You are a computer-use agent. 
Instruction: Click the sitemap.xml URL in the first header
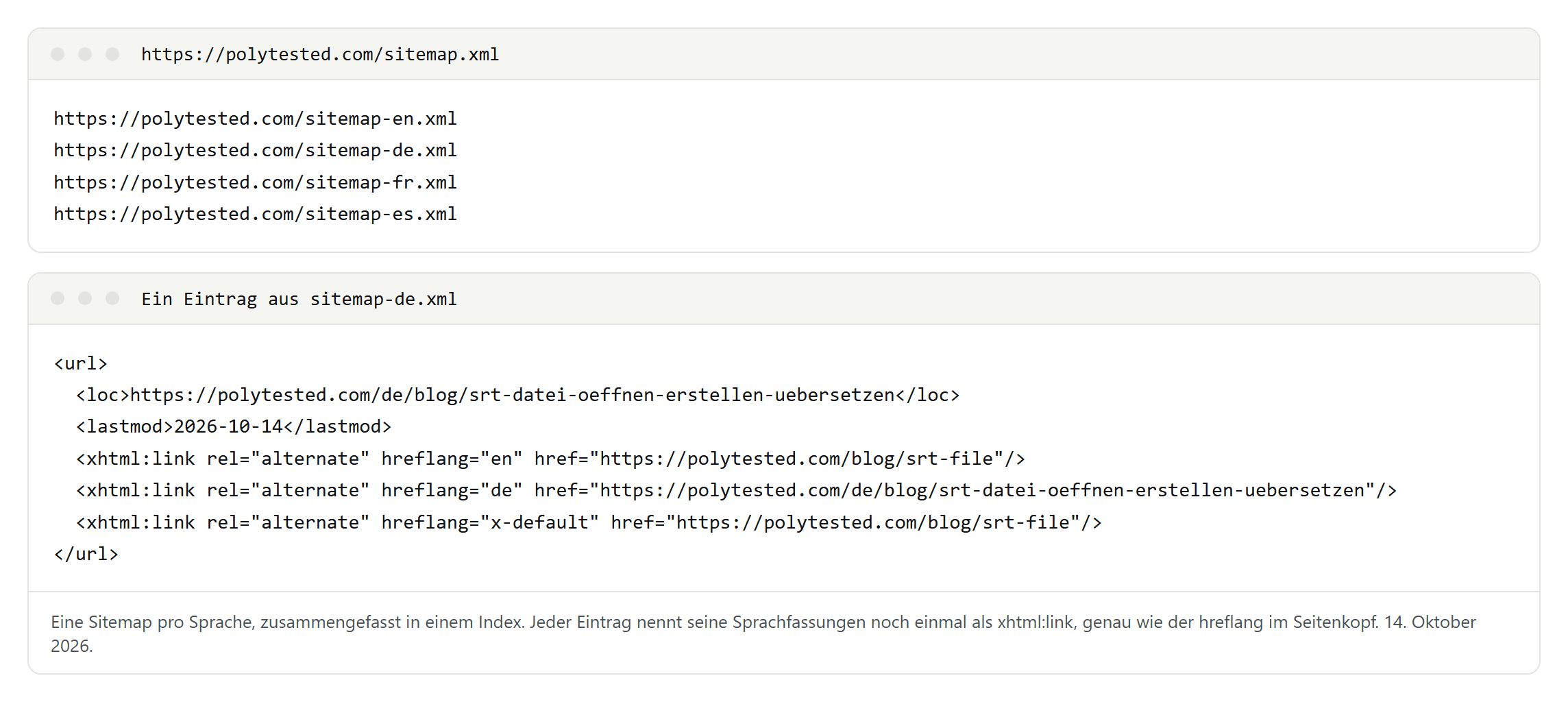[x=320, y=54]
